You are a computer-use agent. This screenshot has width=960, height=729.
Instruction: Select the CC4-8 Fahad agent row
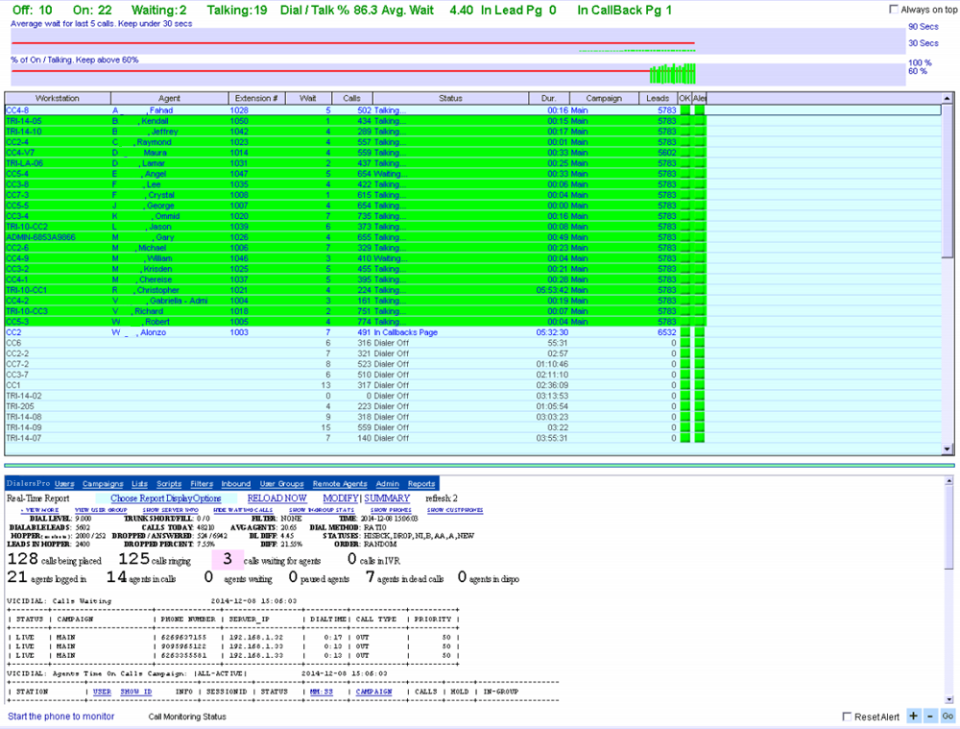point(473,110)
